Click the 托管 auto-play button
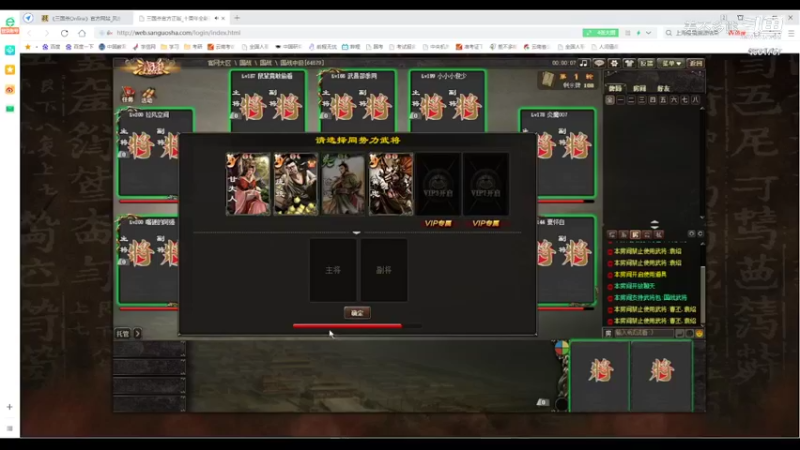Image resolution: width=800 pixels, height=450 pixels. point(123,334)
